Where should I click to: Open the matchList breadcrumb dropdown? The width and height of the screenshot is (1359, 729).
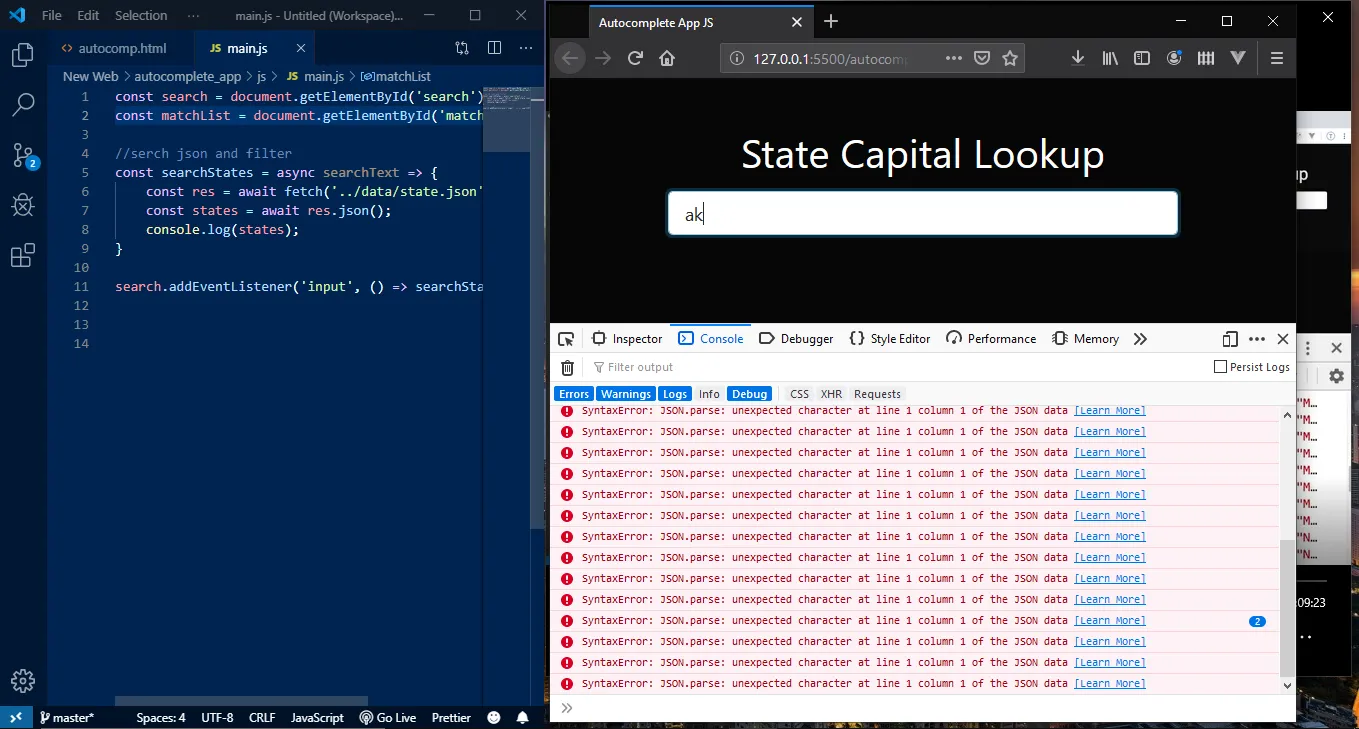[395, 76]
